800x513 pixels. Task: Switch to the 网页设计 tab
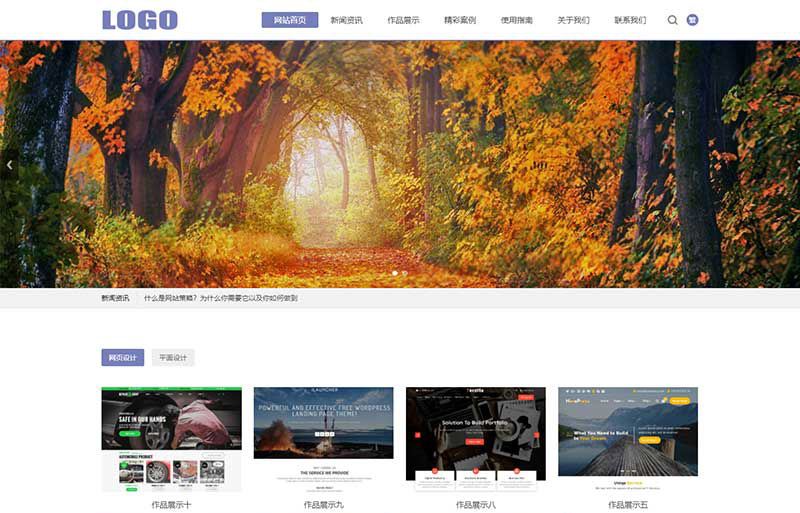pyautogui.click(x=122, y=358)
